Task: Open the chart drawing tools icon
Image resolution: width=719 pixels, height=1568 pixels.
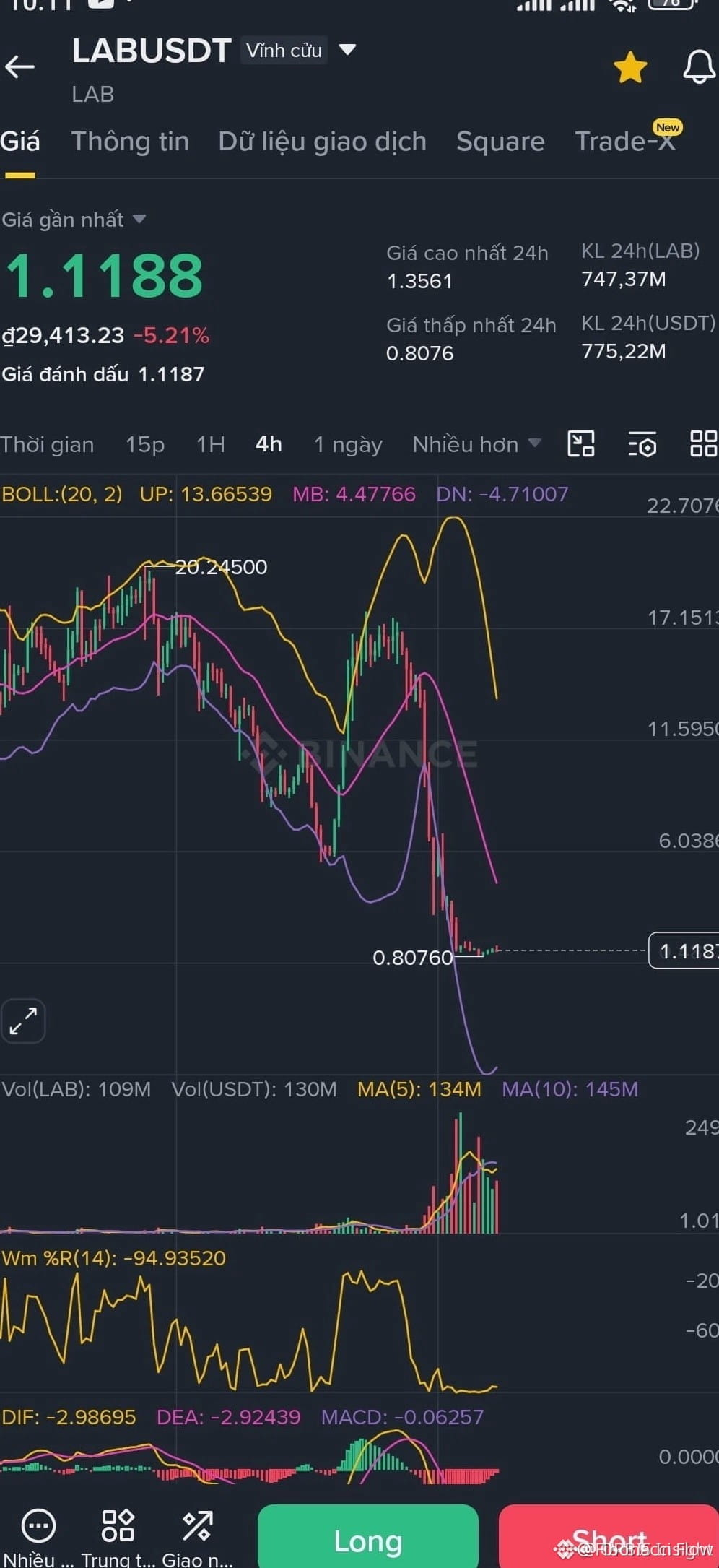Action: tap(581, 443)
